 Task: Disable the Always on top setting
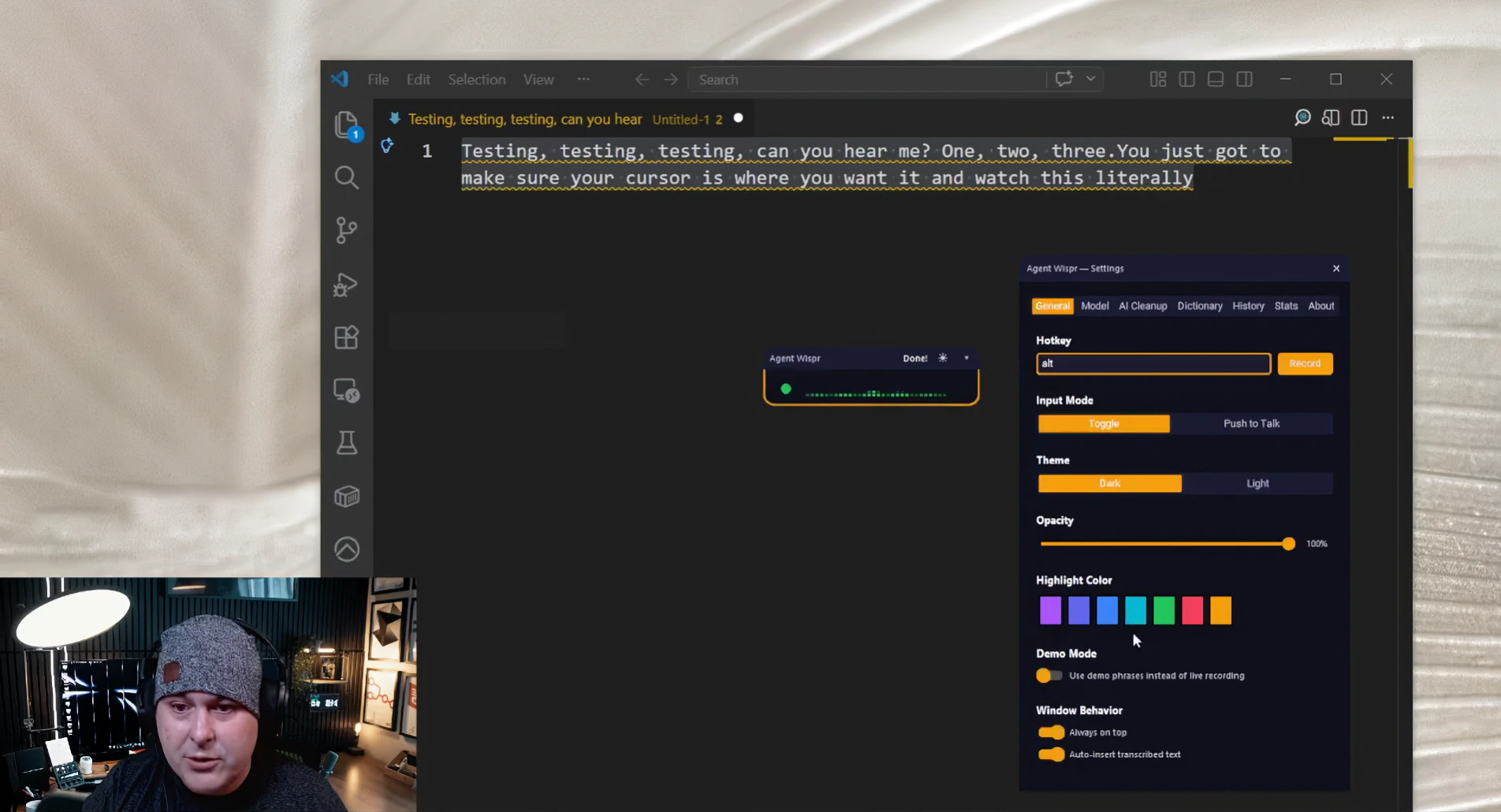pos(1051,732)
